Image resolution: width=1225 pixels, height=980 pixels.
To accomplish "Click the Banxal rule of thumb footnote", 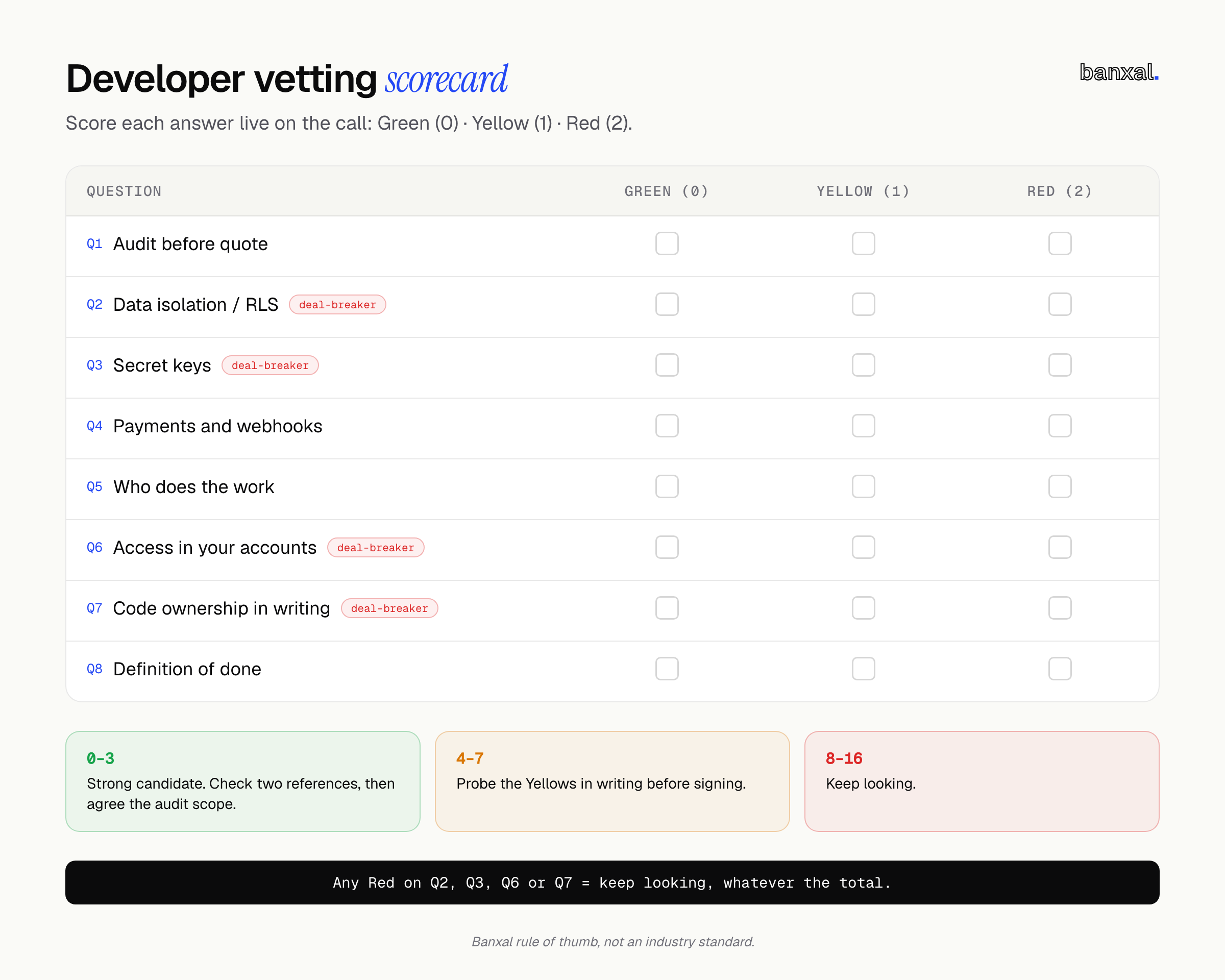I will 612,942.
